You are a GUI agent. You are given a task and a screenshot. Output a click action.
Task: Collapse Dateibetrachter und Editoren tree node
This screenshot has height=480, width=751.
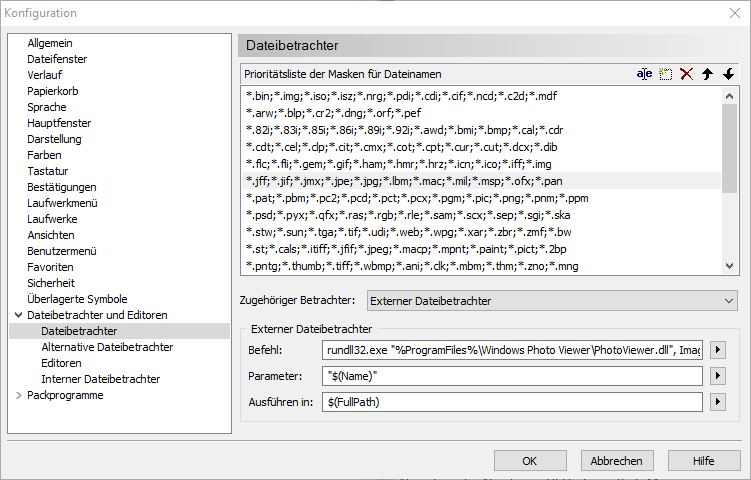point(18,315)
